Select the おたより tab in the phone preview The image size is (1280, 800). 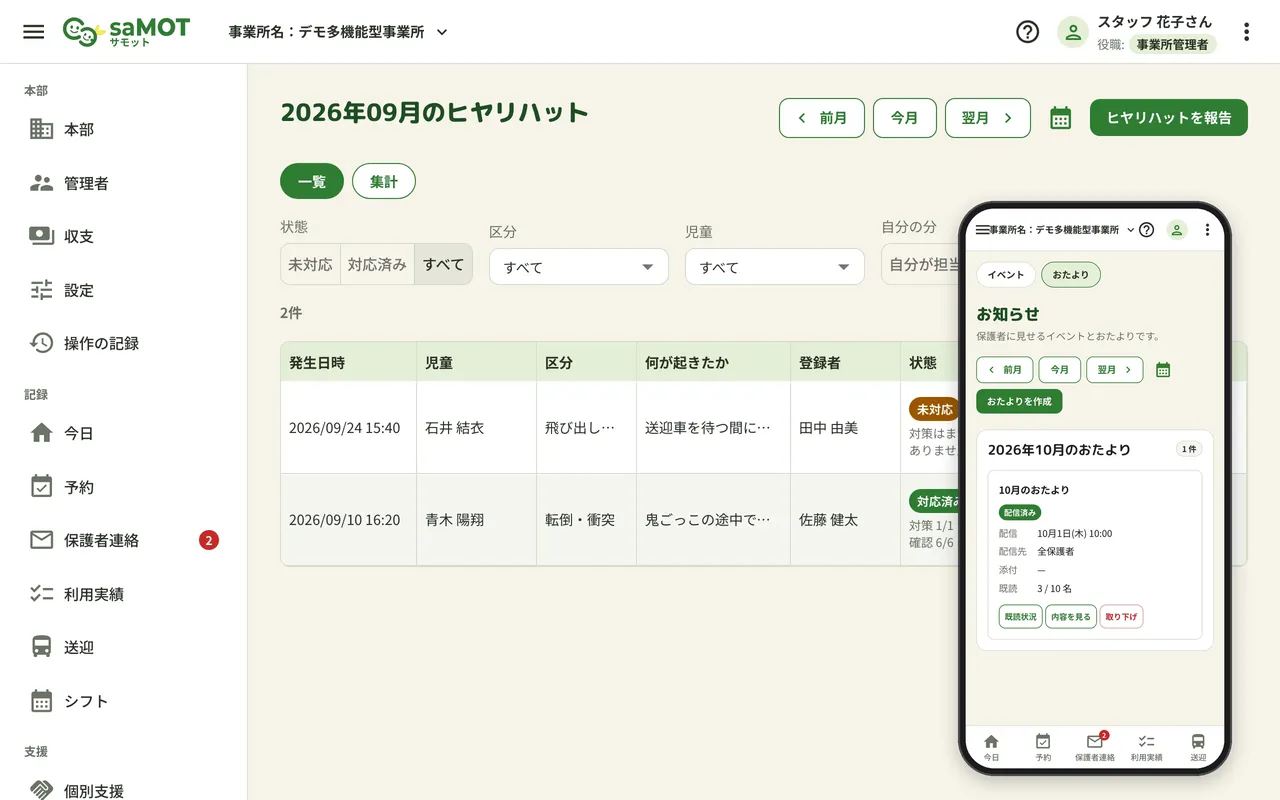click(1071, 275)
